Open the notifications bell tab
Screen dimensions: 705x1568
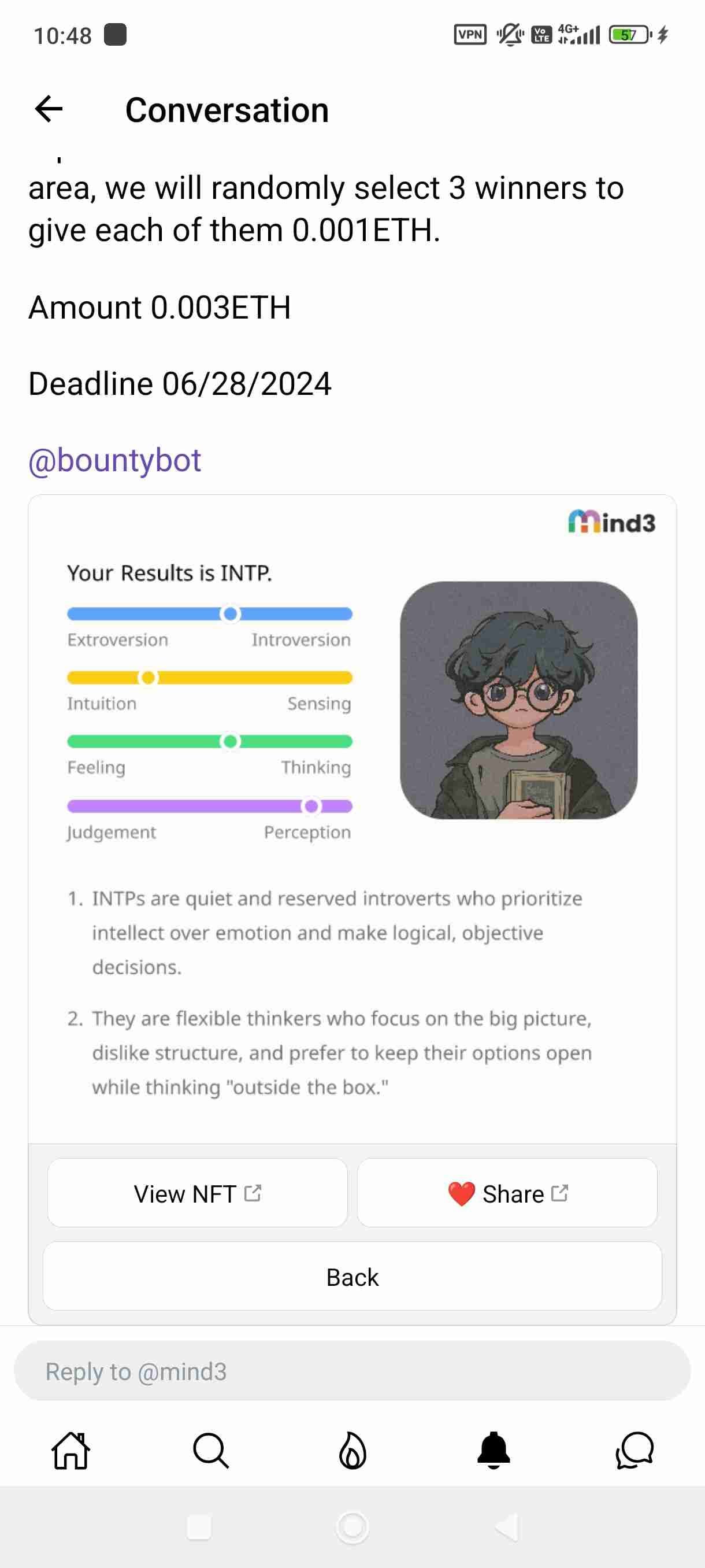[x=493, y=1451]
